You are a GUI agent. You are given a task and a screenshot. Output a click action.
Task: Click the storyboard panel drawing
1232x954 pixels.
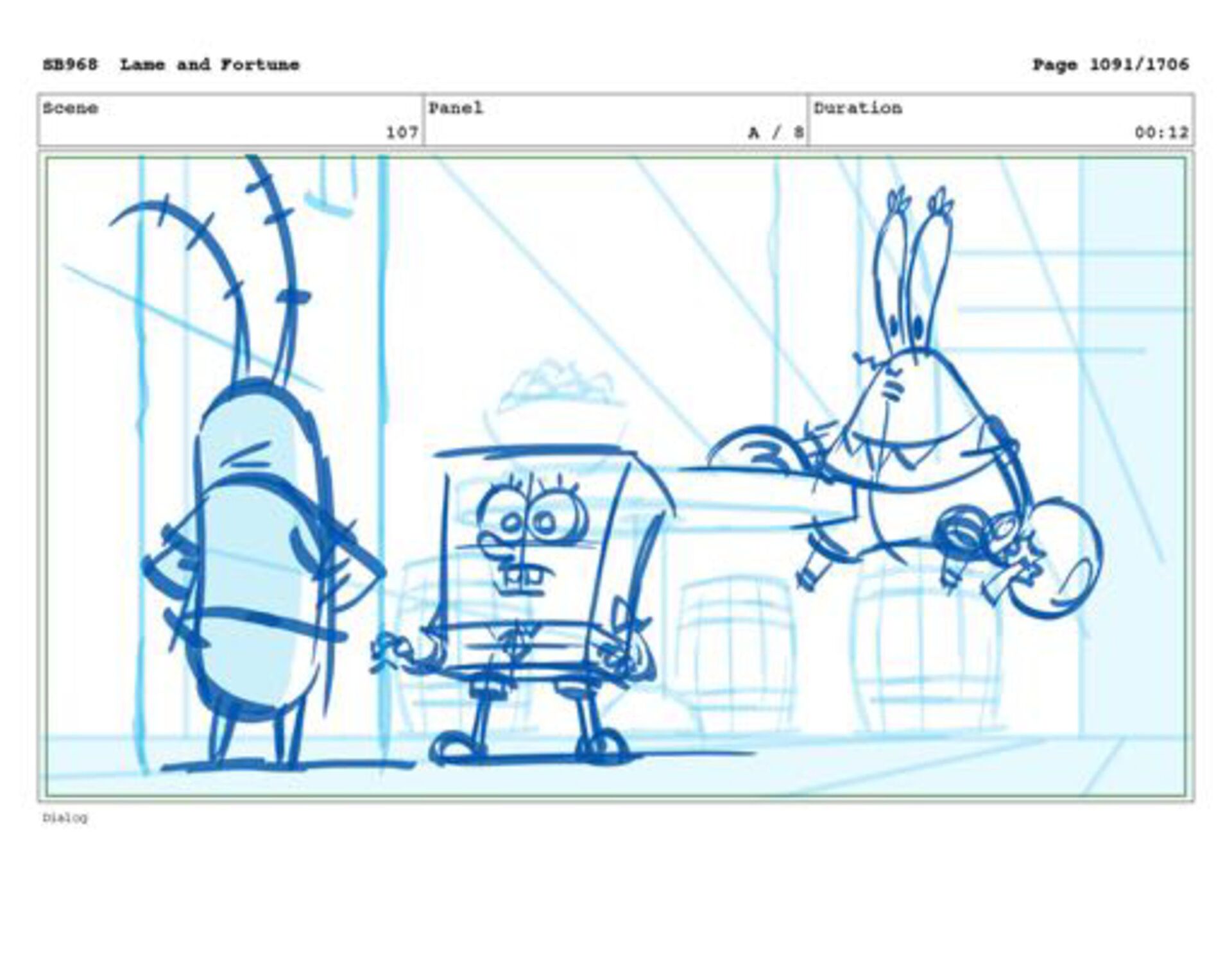[616, 477]
